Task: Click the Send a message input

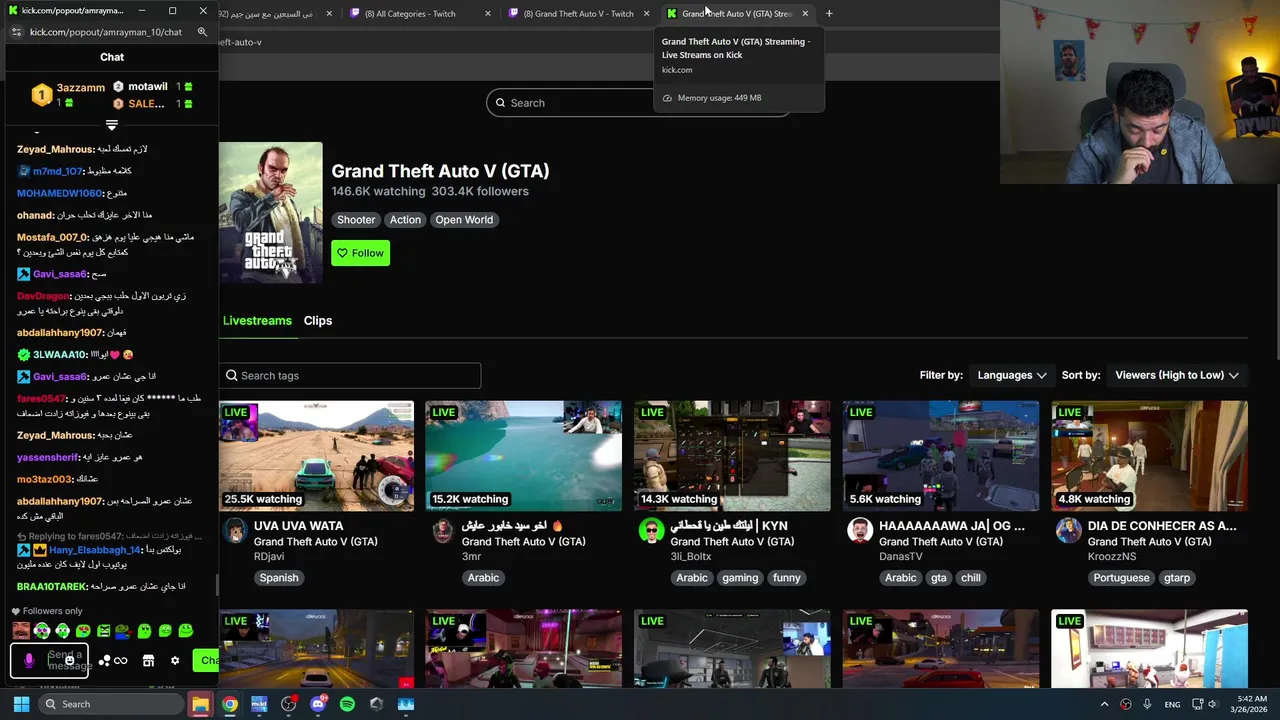Action: coord(49,661)
